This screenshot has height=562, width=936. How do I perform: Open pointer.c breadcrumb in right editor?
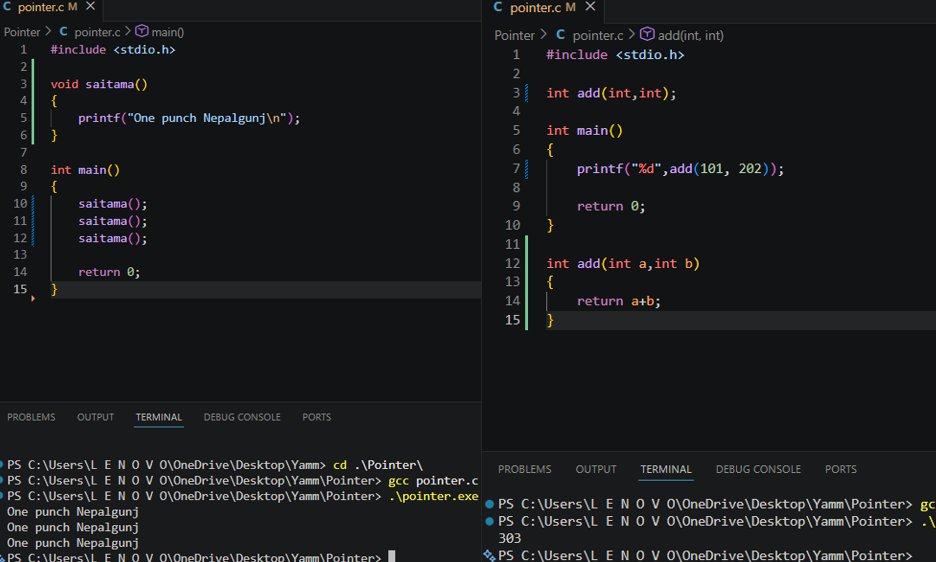[x=598, y=35]
